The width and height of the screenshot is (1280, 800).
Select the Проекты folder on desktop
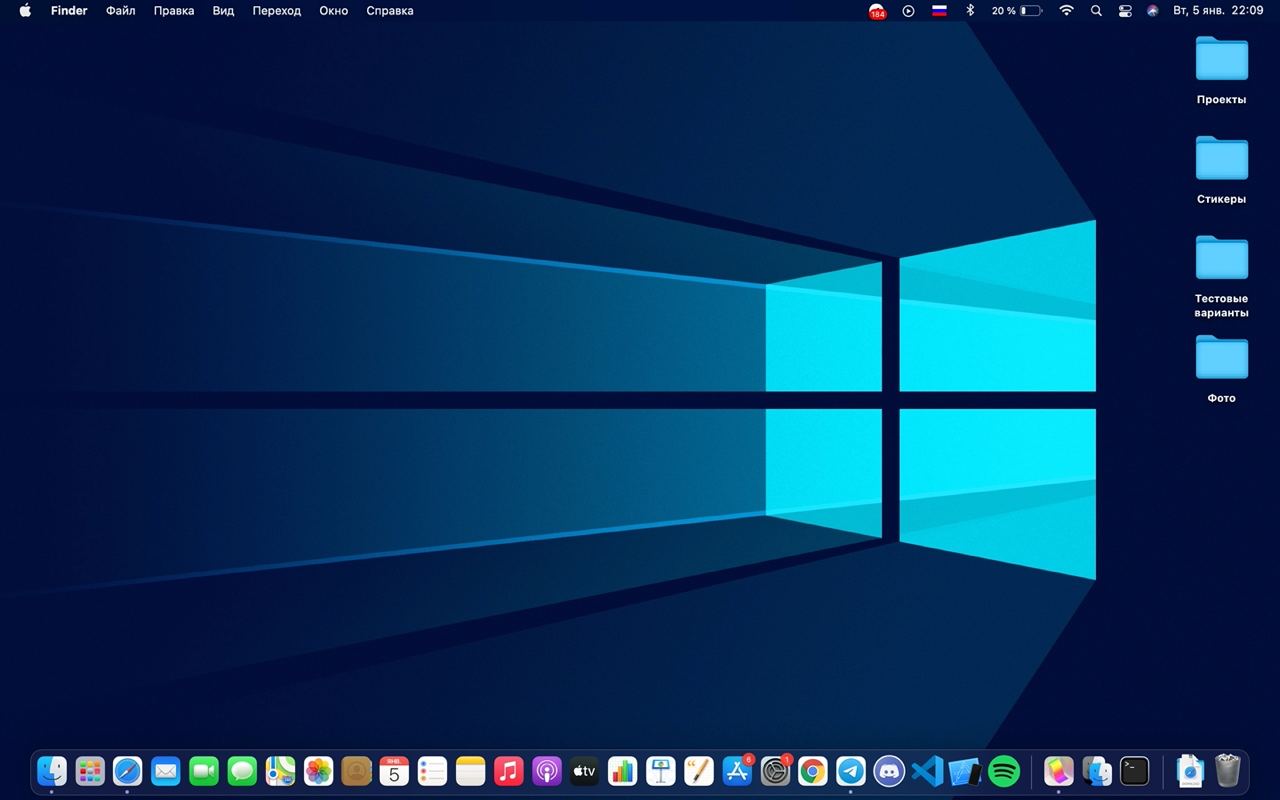click(x=1221, y=70)
